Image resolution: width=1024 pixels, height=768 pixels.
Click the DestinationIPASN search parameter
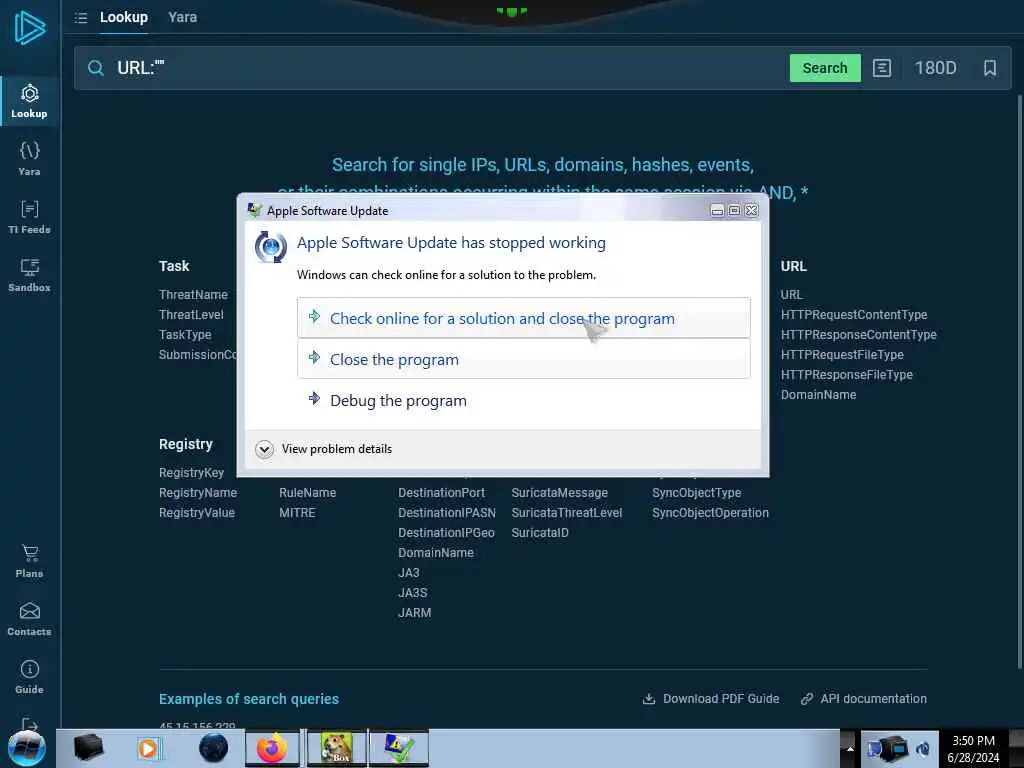tap(447, 513)
